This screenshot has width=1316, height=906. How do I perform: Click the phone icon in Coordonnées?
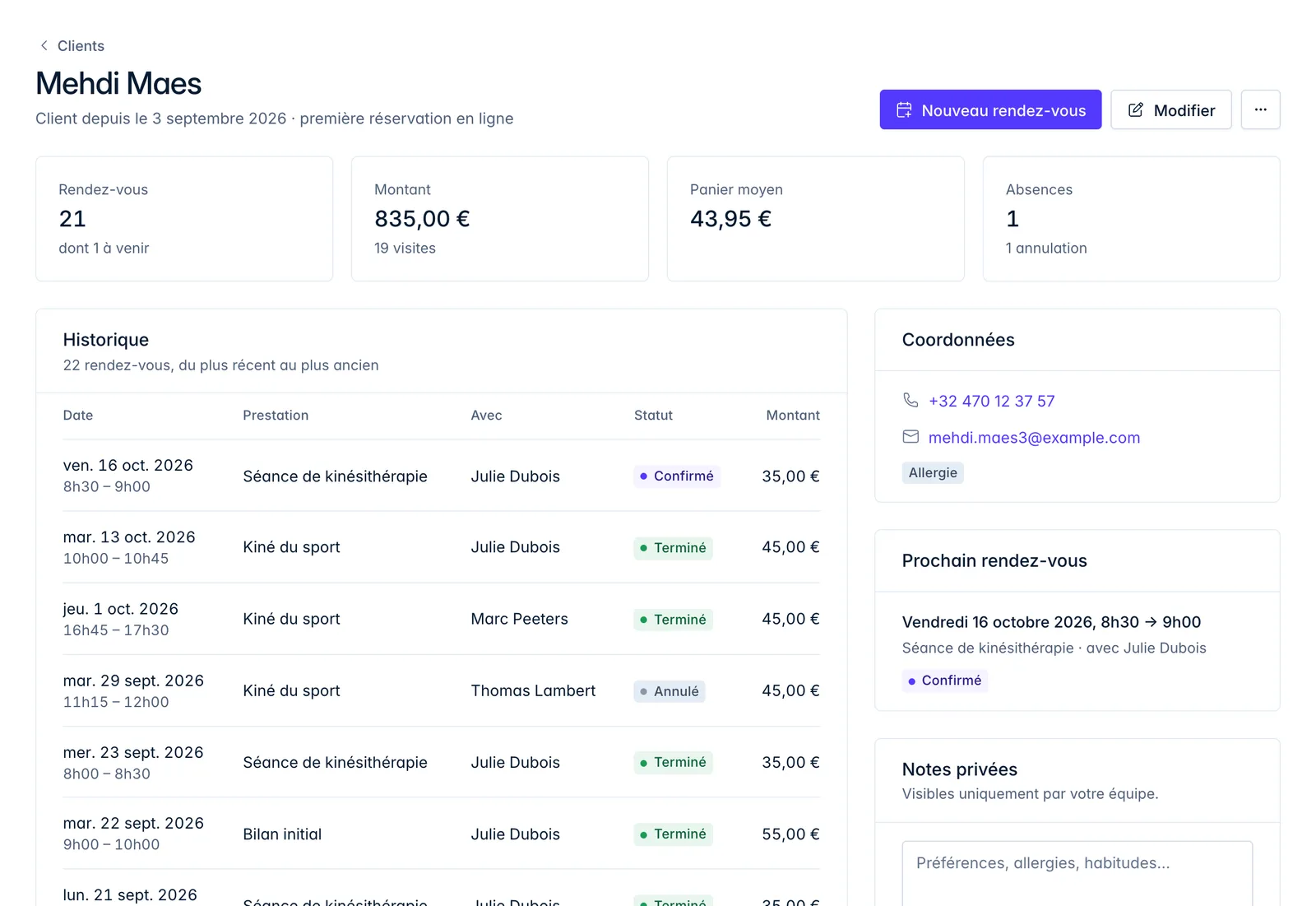(911, 400)
